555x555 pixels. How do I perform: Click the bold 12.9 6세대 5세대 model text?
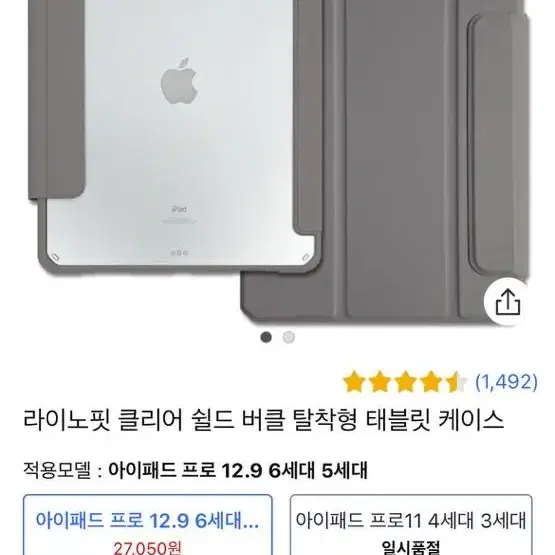click(294, 470)
